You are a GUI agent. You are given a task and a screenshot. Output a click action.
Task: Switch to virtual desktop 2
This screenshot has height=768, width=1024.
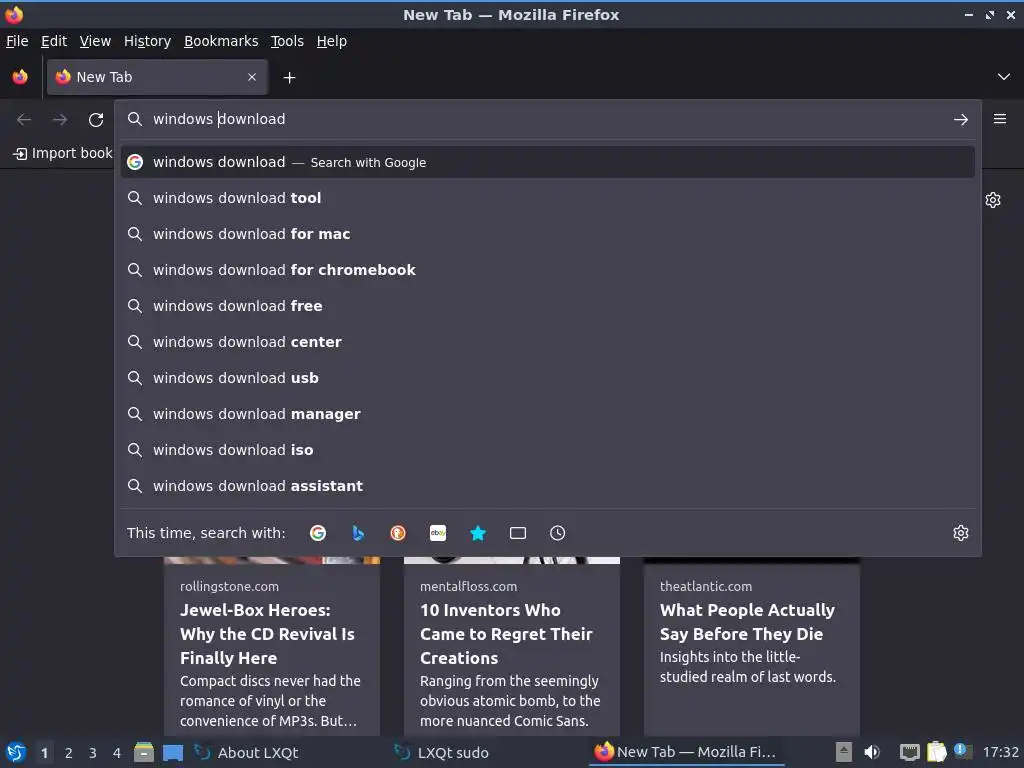69,753
